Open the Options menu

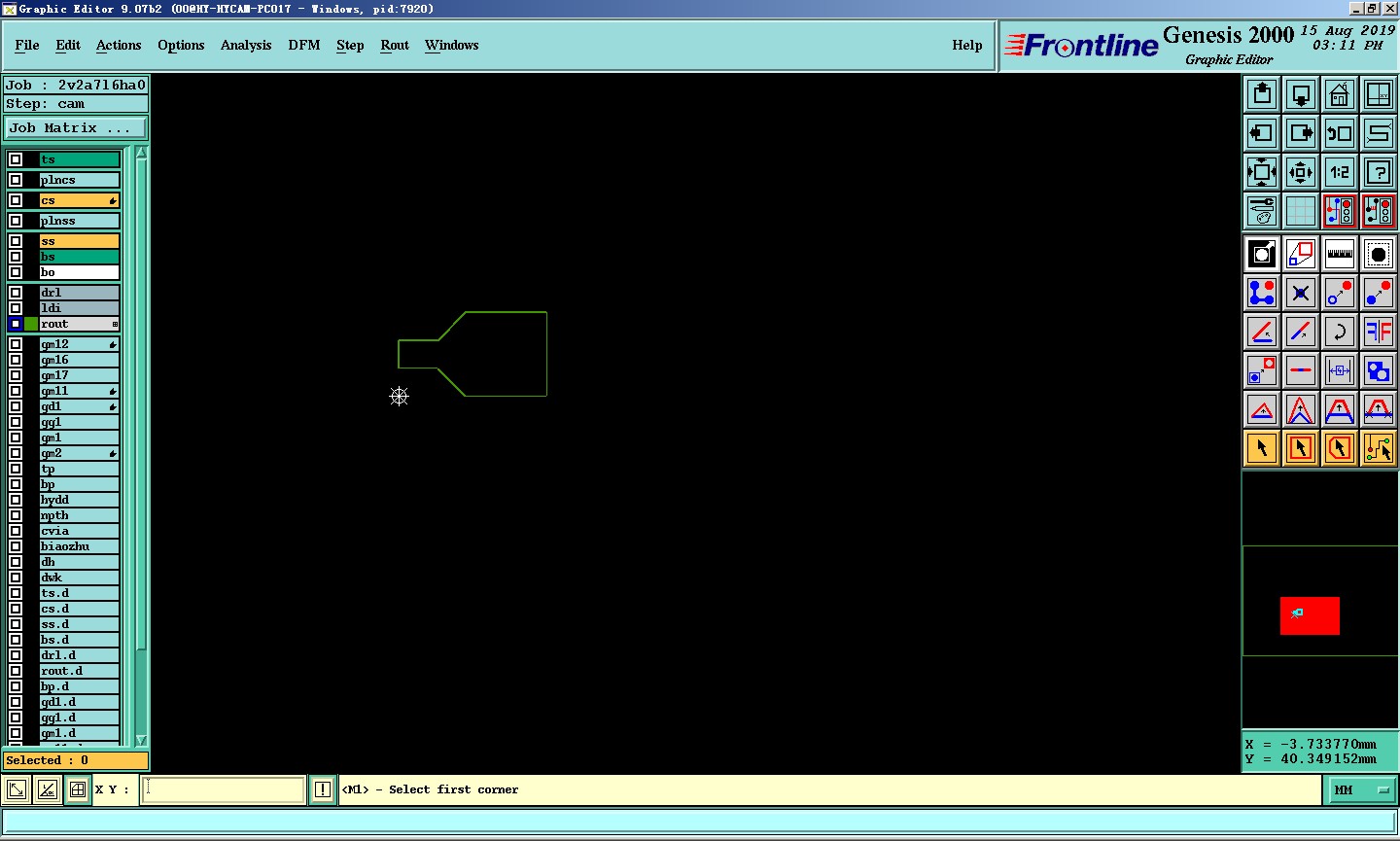(x=181, y=46)
